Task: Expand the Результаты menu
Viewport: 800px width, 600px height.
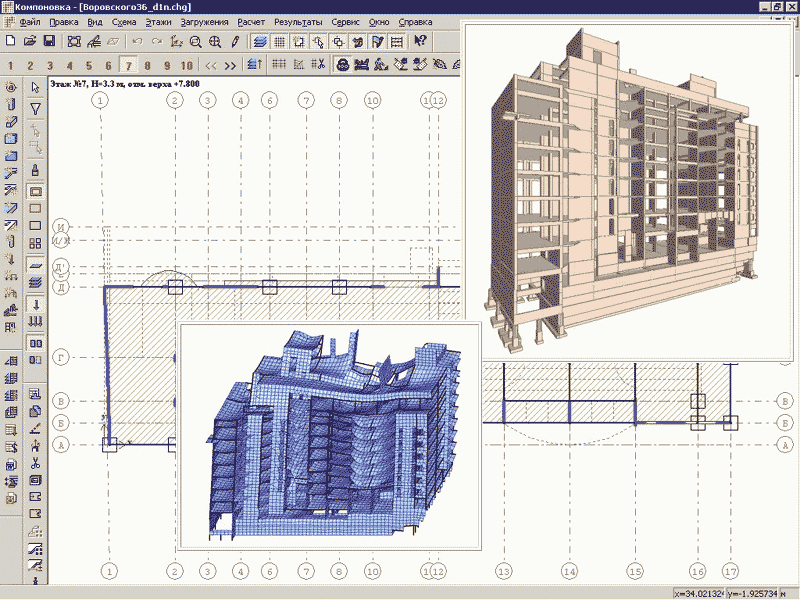Action: tap(298, 22)
